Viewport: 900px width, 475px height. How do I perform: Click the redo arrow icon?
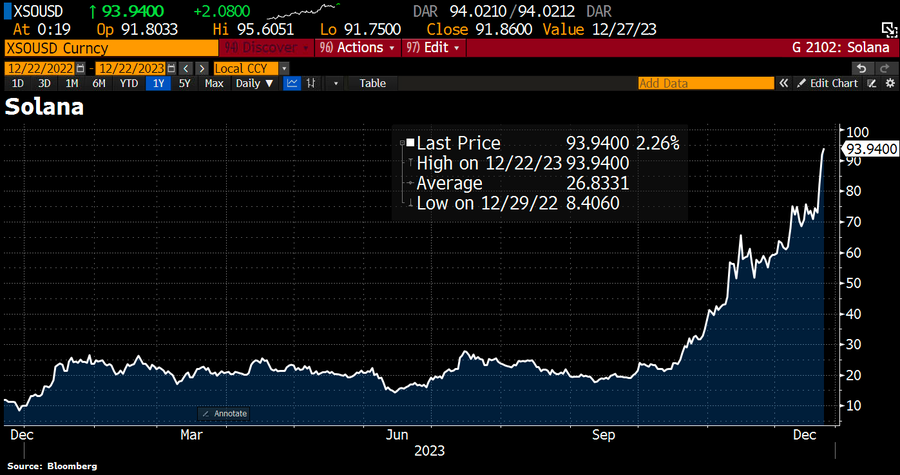(883, 69)
